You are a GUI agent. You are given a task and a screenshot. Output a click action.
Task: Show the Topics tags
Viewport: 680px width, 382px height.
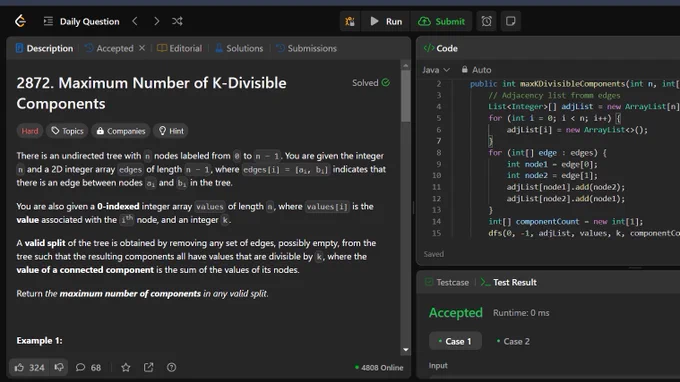click(x=67, y=131)
